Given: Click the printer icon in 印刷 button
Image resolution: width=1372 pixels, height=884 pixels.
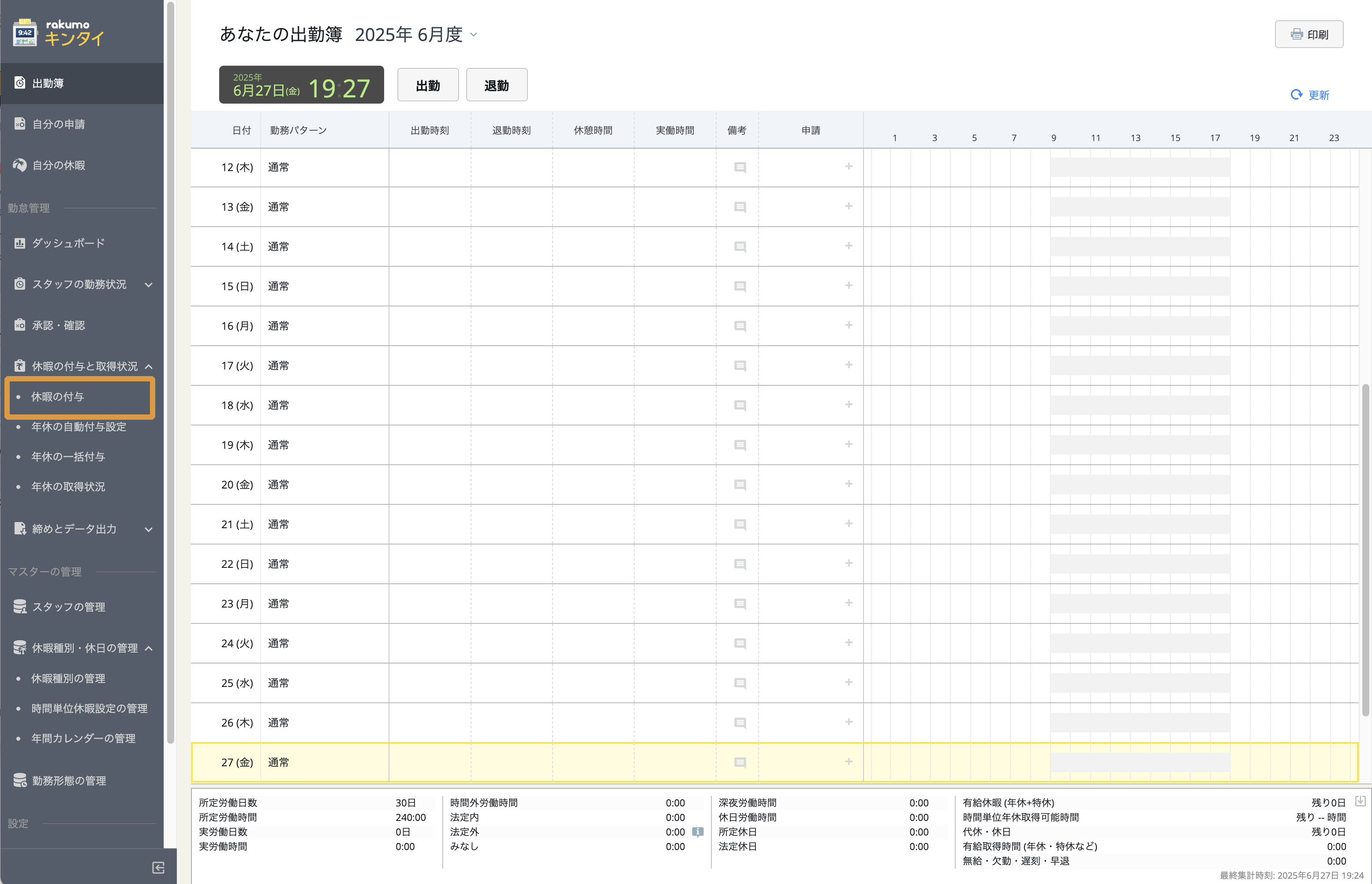Looking at the screenshot, I should [x=1296, y=34].
